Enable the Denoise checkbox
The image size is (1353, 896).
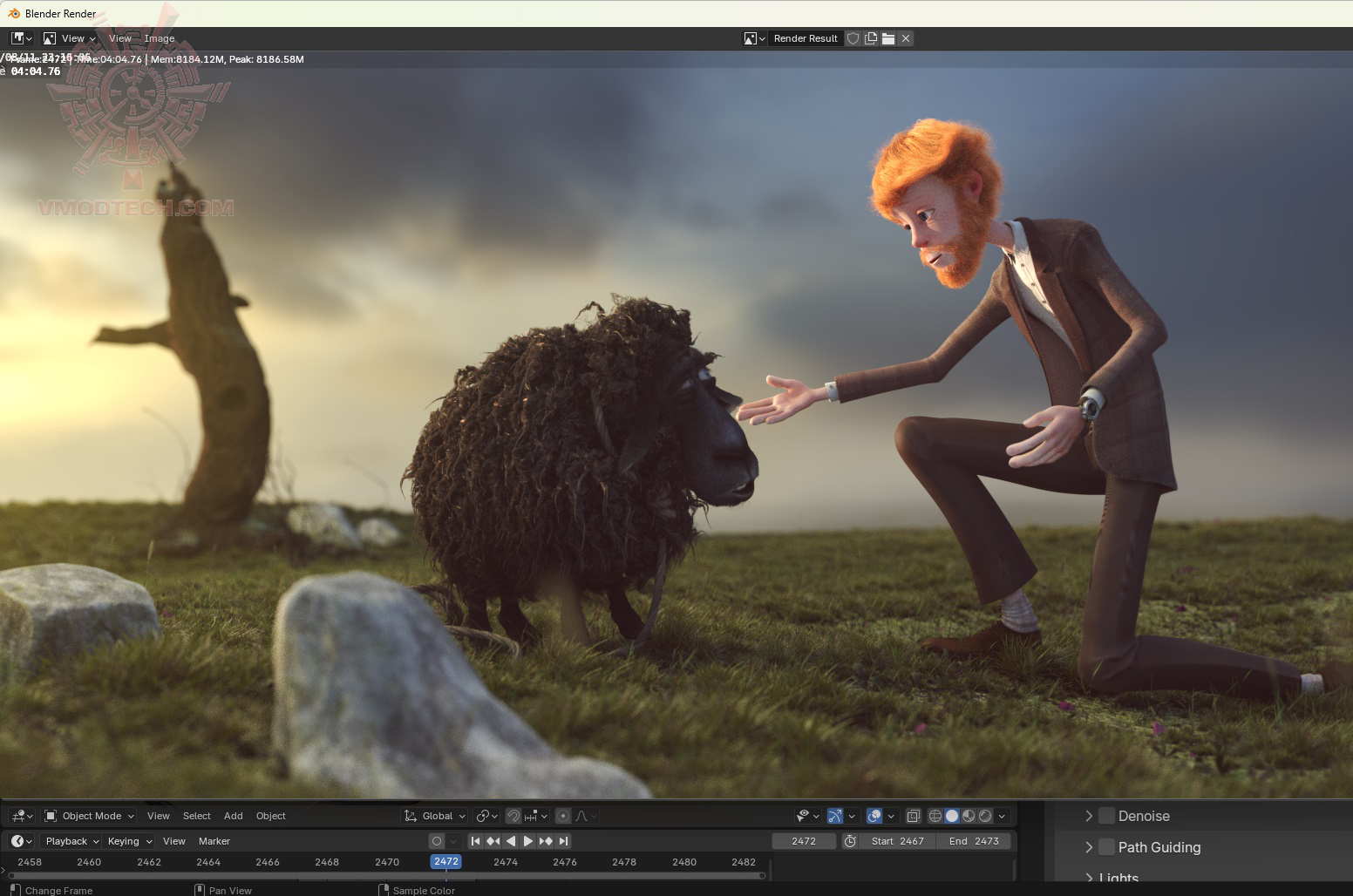(x=1107, y=816)
